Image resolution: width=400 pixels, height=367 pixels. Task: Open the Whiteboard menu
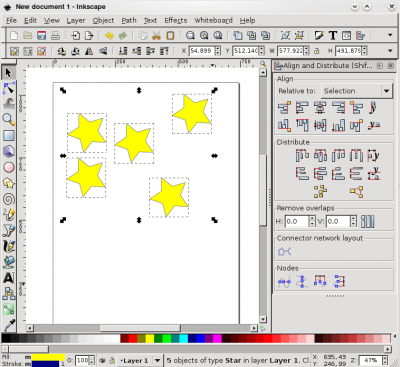pos(213,20)
